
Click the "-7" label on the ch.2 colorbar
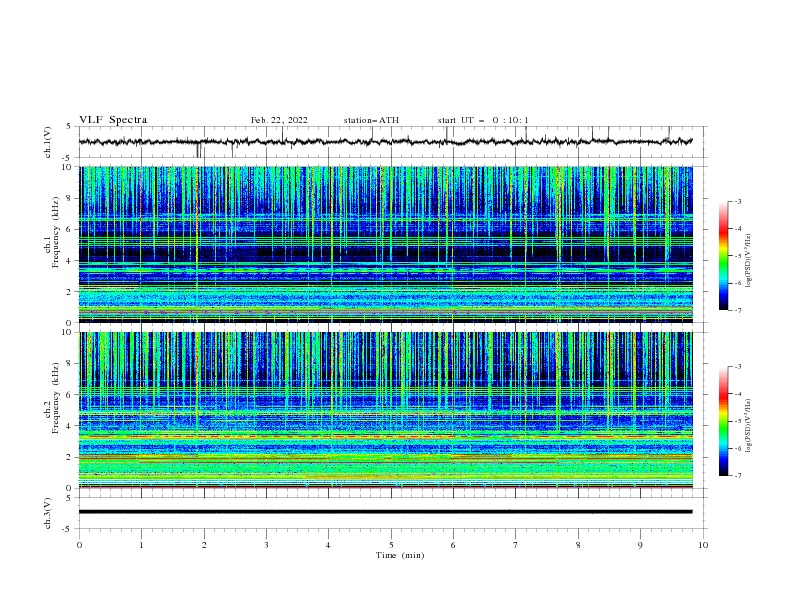point(738,475)
